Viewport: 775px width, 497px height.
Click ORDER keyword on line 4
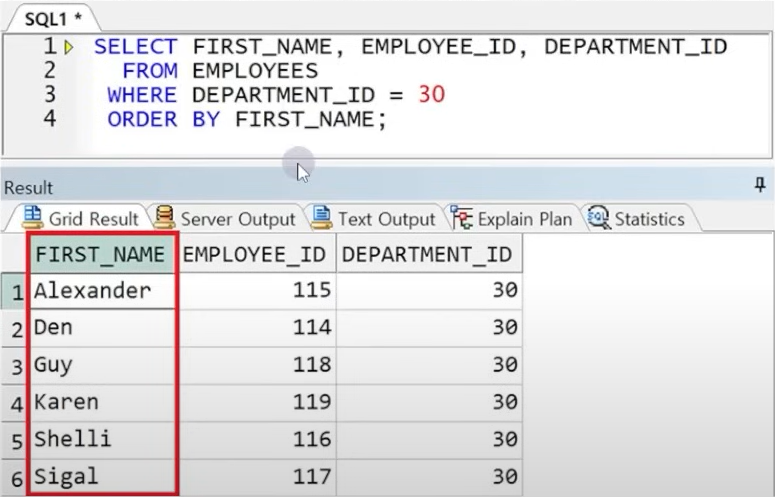(x=142, y=120)
